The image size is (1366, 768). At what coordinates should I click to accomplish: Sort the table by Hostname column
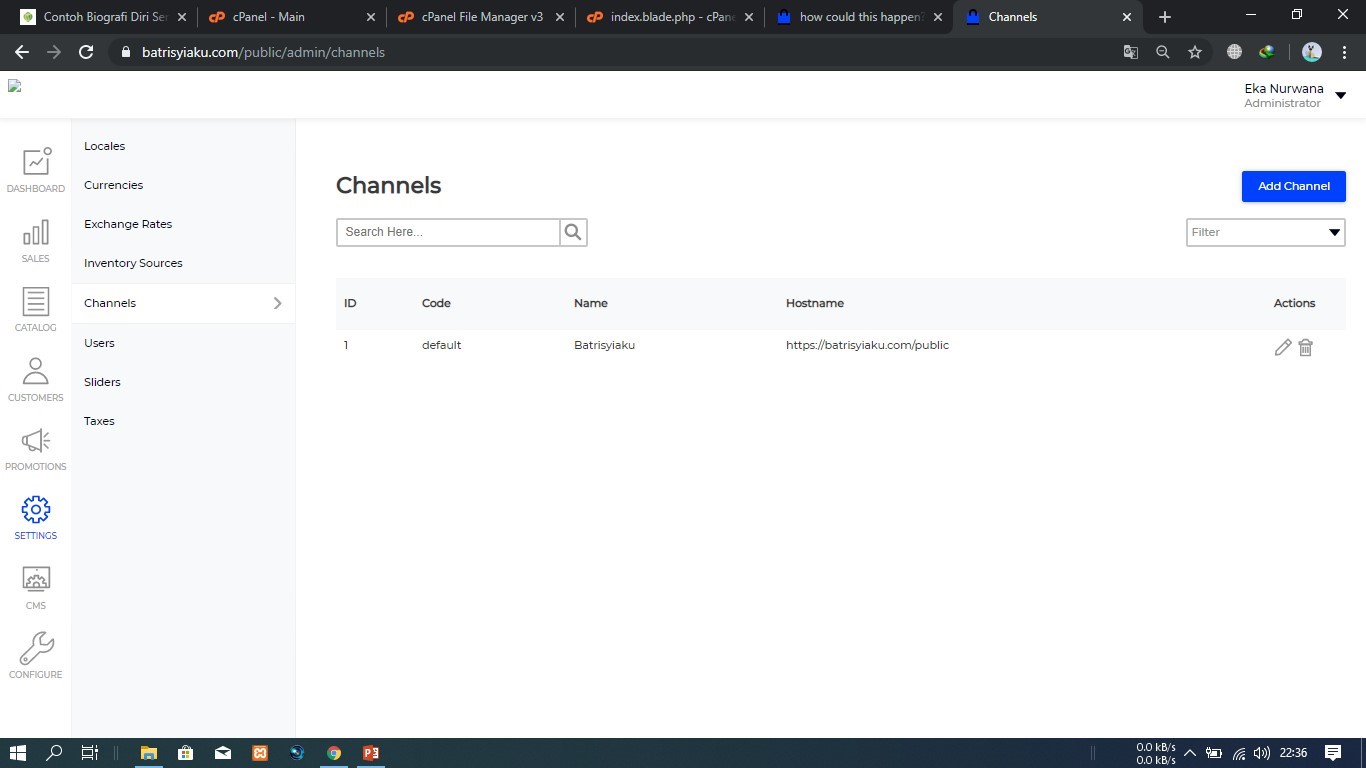815,303
